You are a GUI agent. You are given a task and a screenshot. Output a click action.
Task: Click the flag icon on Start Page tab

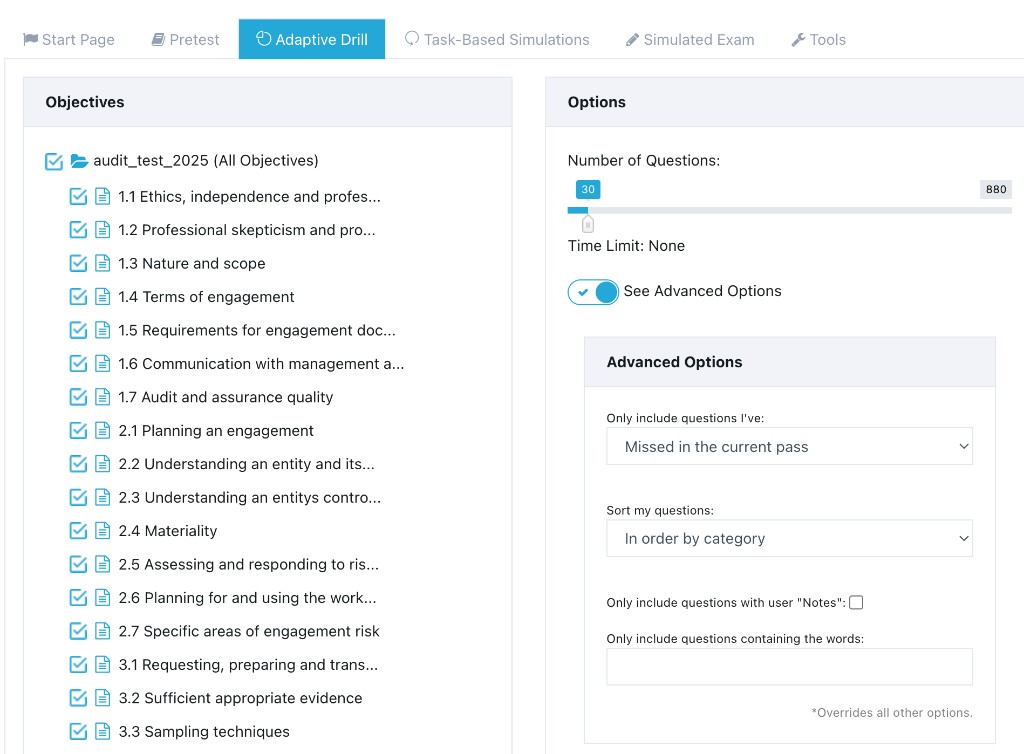tap(31, 39)
